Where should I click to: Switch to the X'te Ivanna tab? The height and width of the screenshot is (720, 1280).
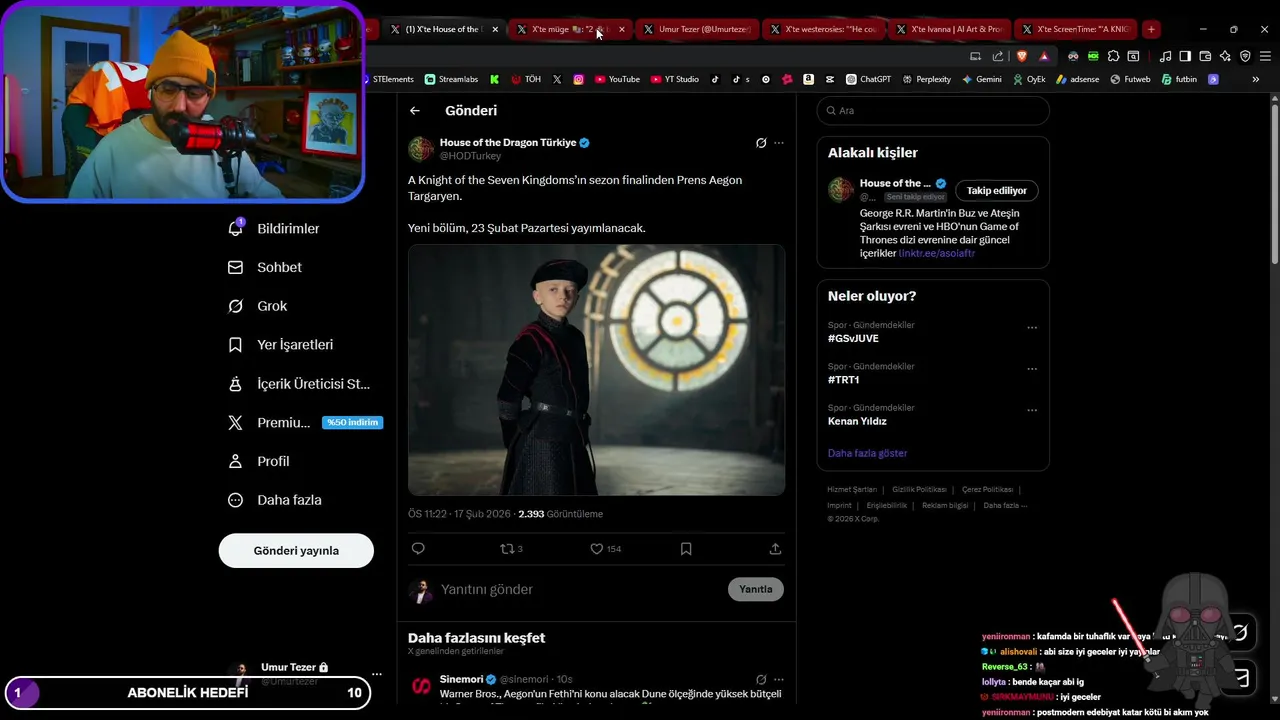pos(950,29)
